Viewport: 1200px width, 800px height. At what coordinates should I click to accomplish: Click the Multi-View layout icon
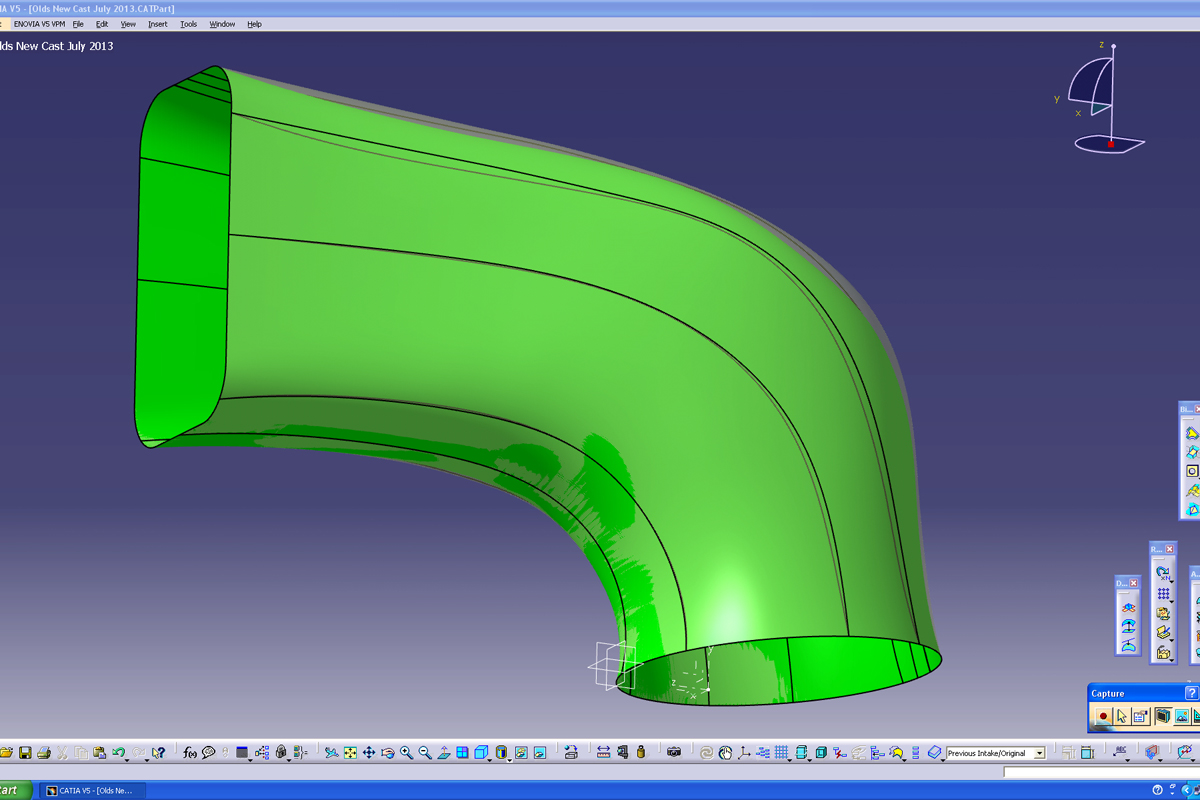[x=462, y=752]
